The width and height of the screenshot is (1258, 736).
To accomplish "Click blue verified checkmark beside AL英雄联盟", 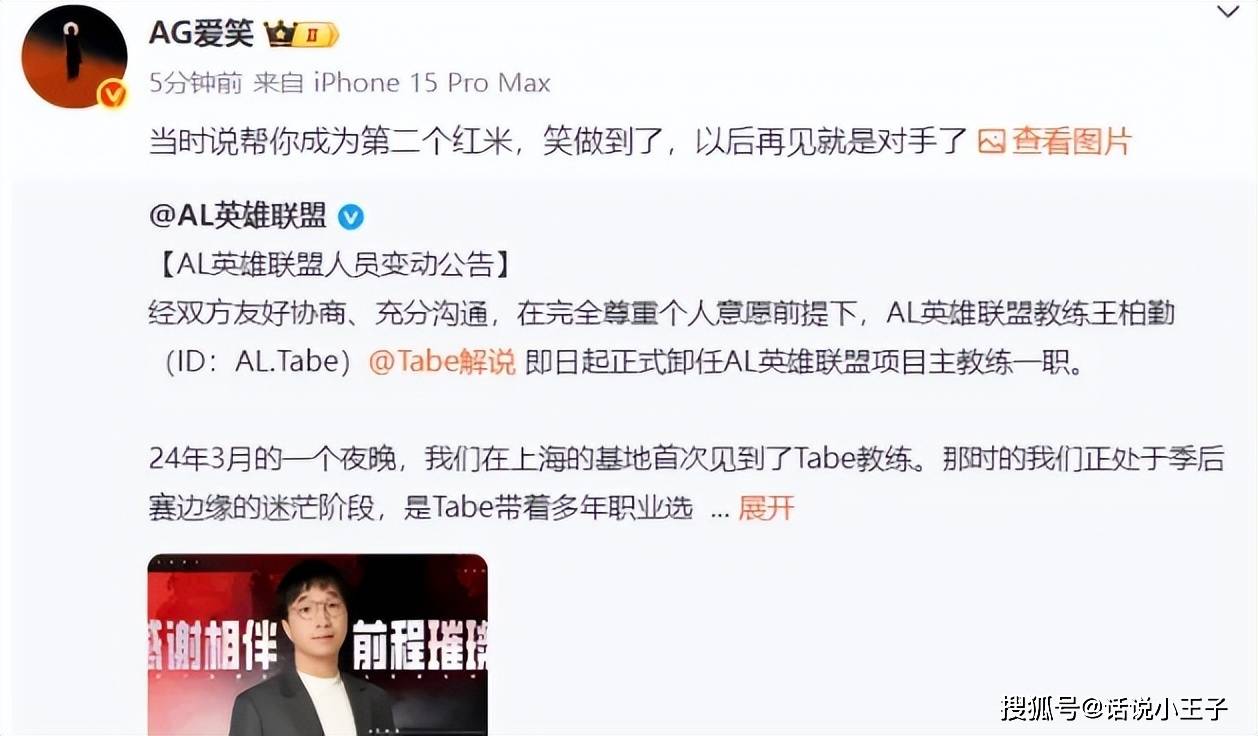I will point(350,216).
